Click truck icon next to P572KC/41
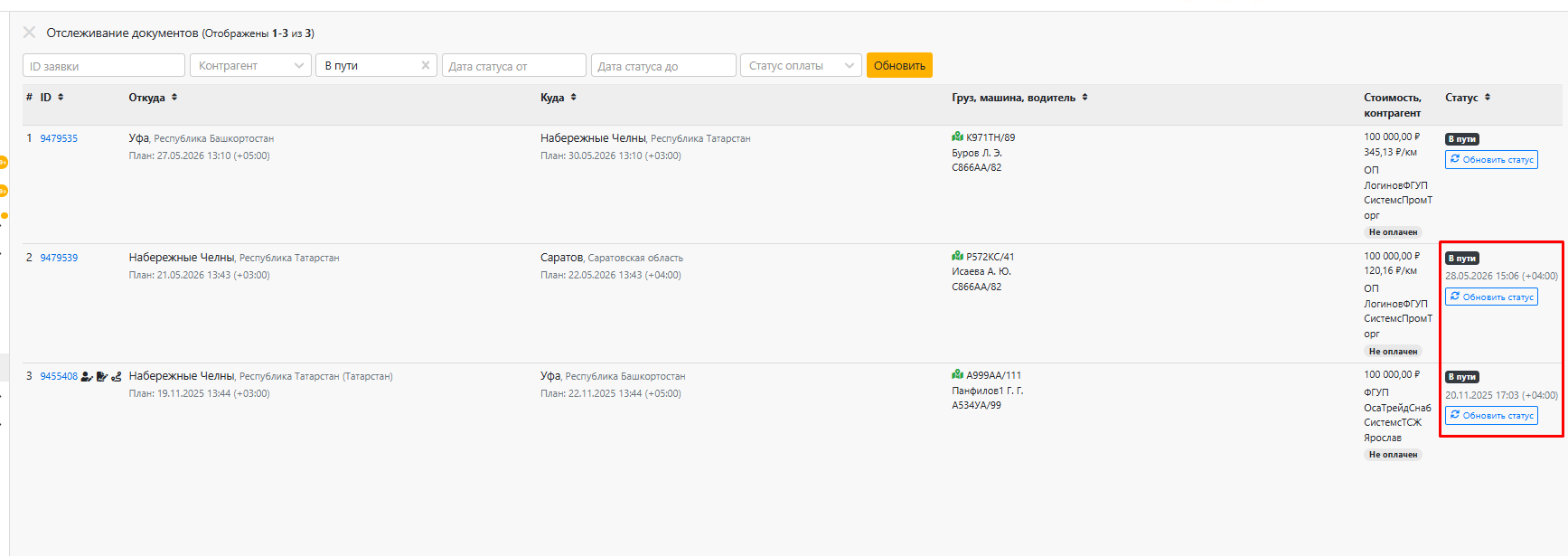The width and height of the screenshot is (1568, 556). click(x=957, y=256)
